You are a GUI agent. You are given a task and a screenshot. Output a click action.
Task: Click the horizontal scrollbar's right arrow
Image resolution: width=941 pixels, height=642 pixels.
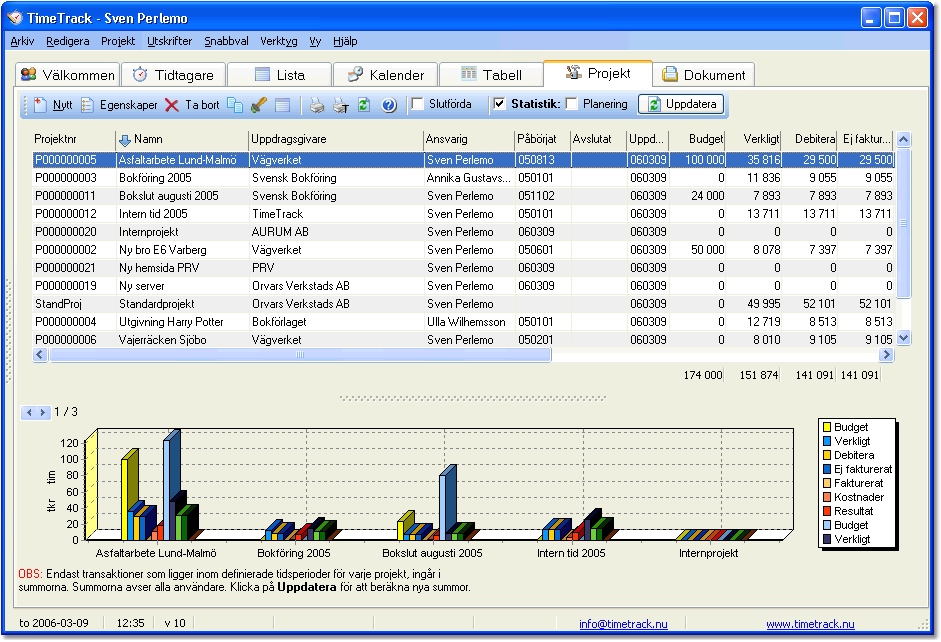886,355
